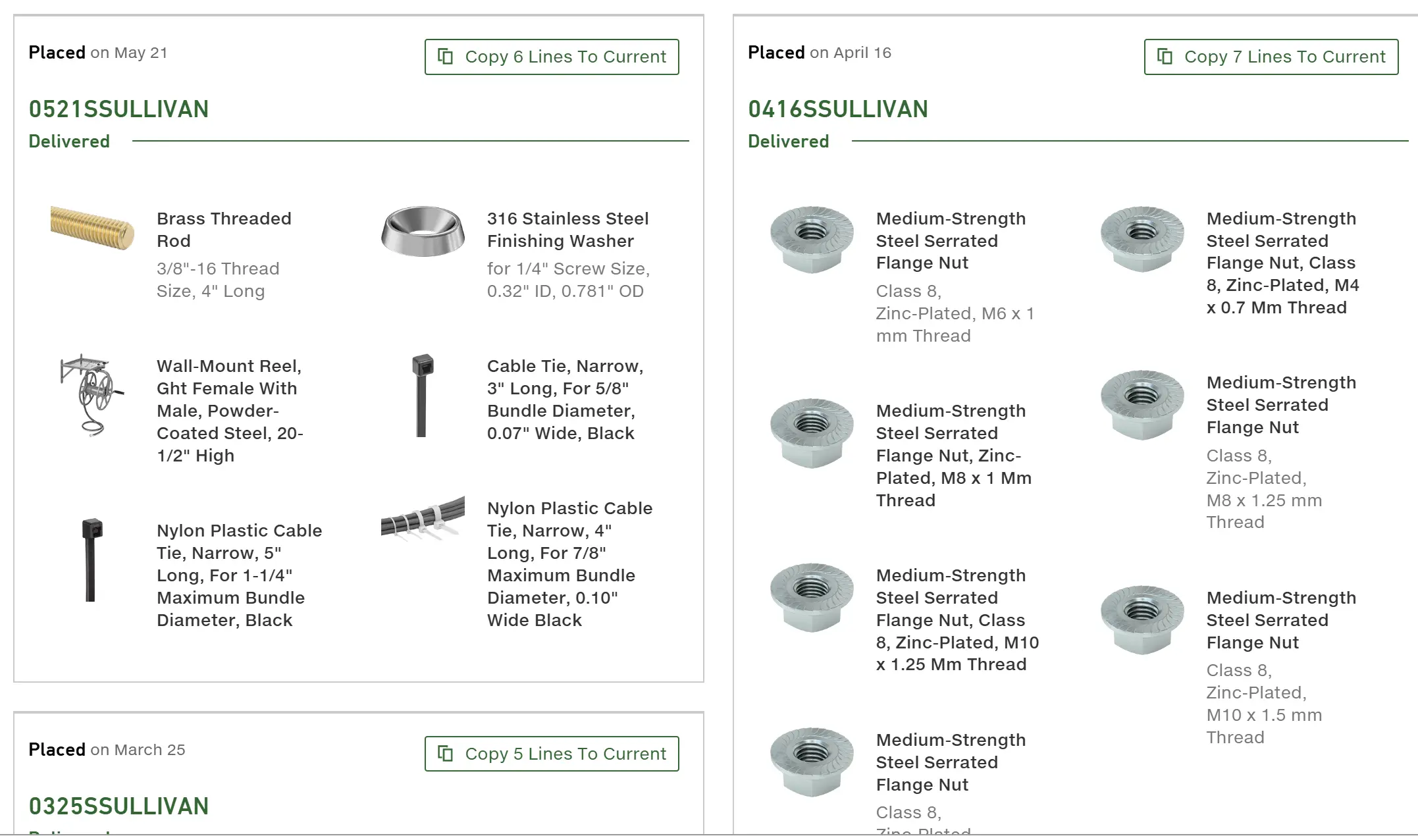Open order 0416SSULLIVAN
Image resolution: width=1418 pixels, height=840 pixels.
point(838,109)
